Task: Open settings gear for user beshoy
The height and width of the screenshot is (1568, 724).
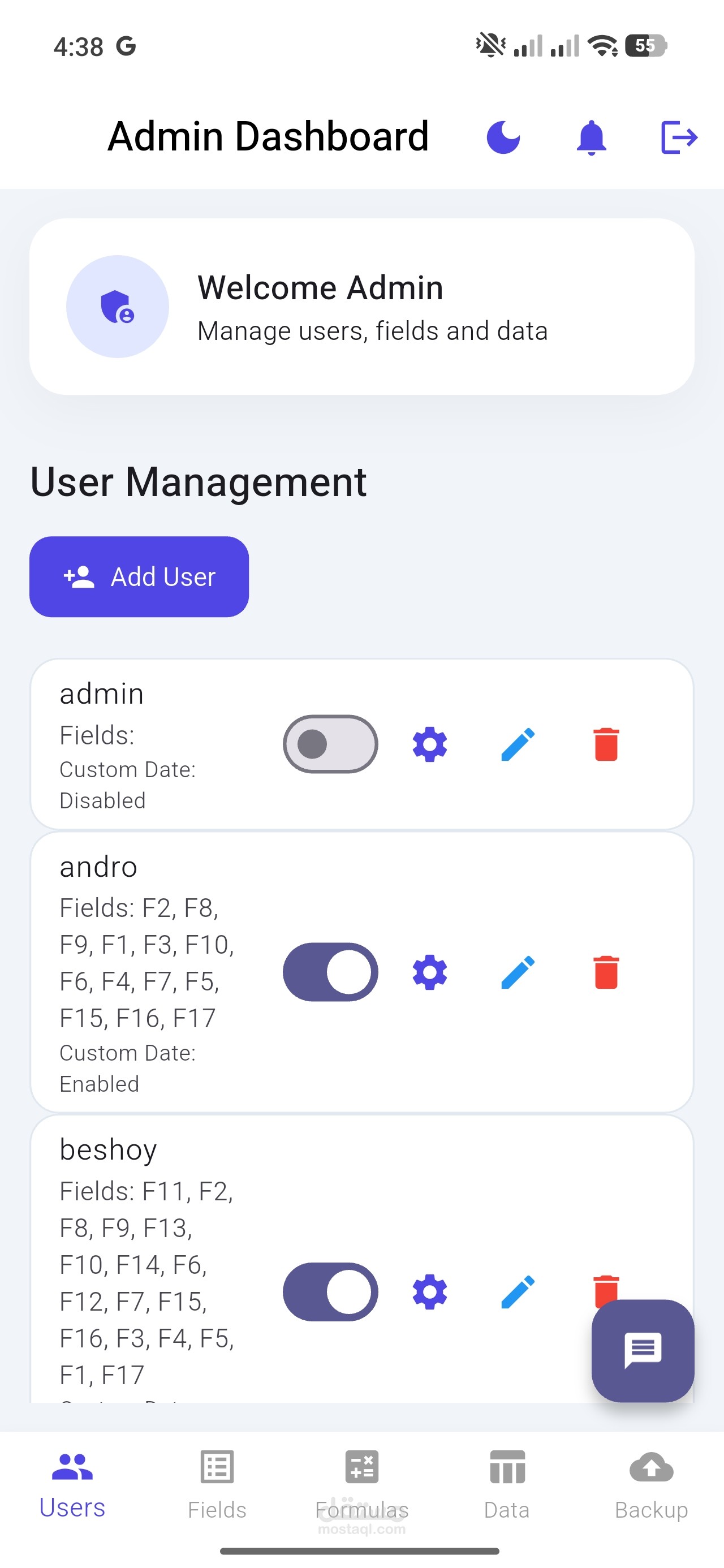Action: pos(430,1291)
